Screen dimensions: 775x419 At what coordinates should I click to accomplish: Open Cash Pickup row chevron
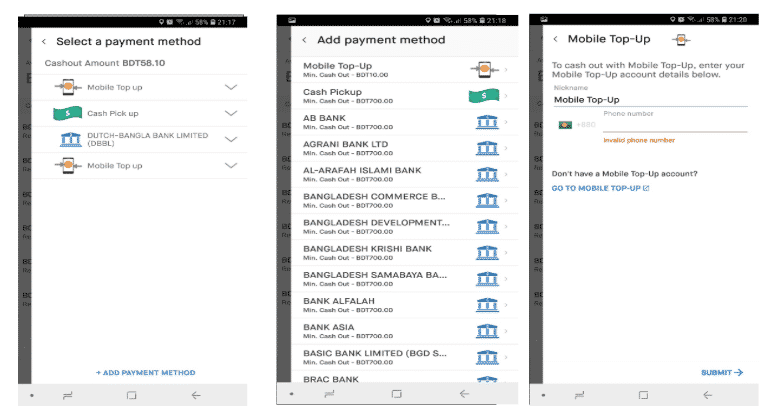coord(506,96)
